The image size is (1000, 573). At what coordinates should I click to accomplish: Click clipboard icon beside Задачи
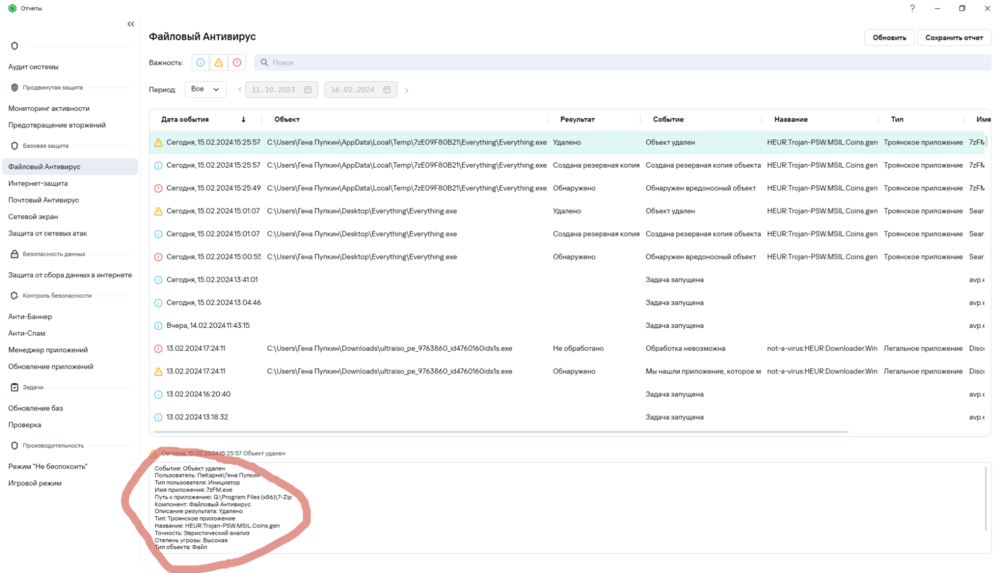[x=15, y=387]
